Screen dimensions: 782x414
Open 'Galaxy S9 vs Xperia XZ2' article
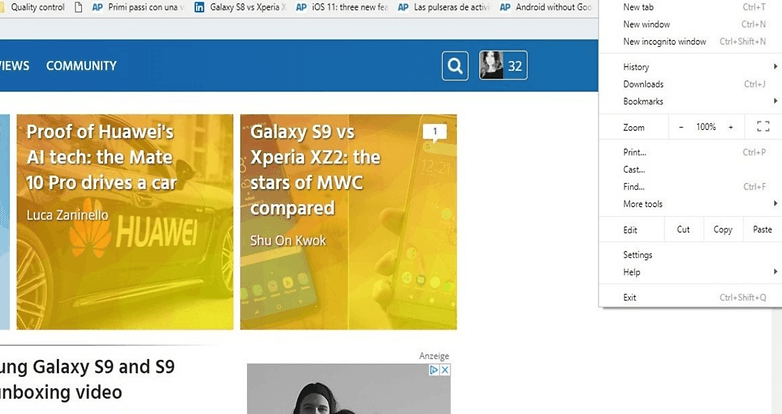point(348,222)
